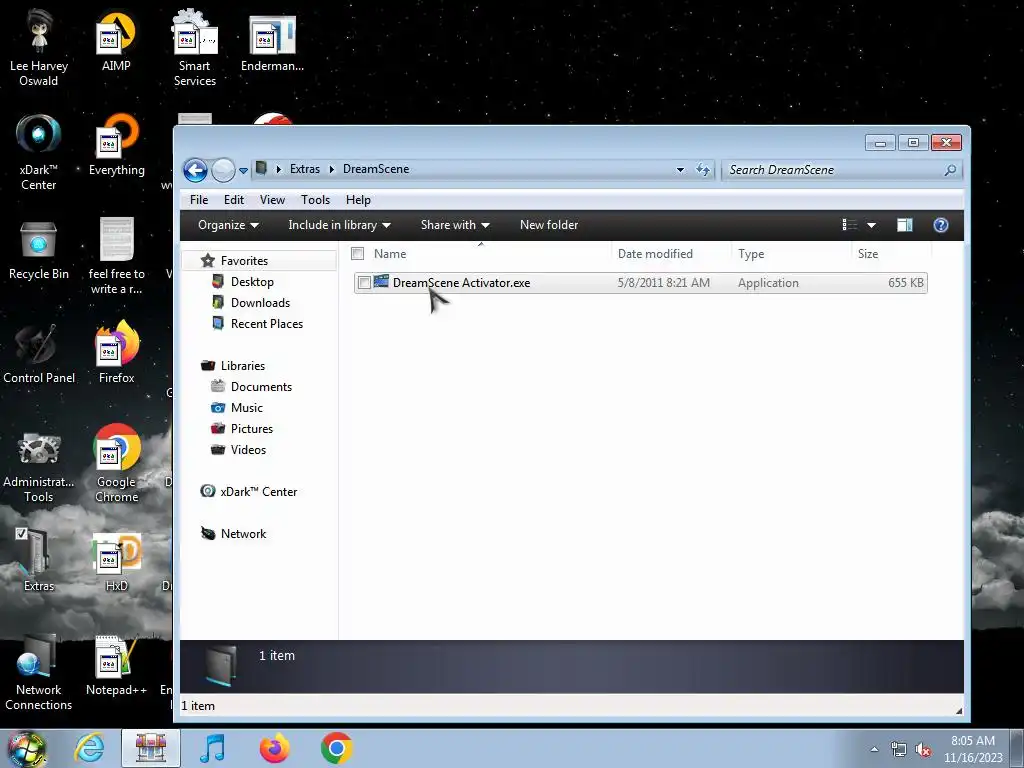The width and height of the screenshot is (1024, 768).
Task: Refresh the folder with the address bar refresh icon
Action: (x=703, y=170)
